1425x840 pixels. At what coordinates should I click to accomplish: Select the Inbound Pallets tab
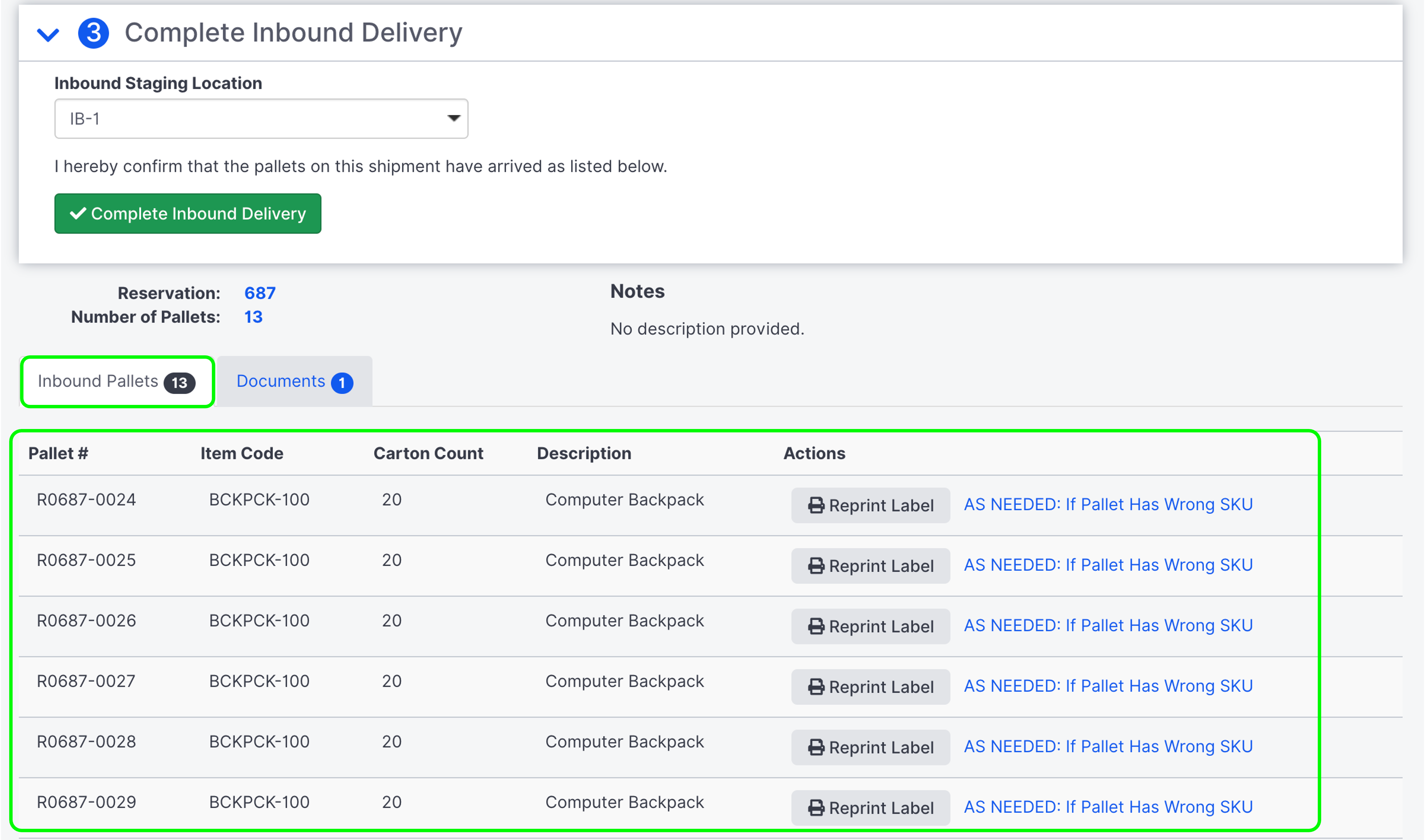tap(98, 381)
